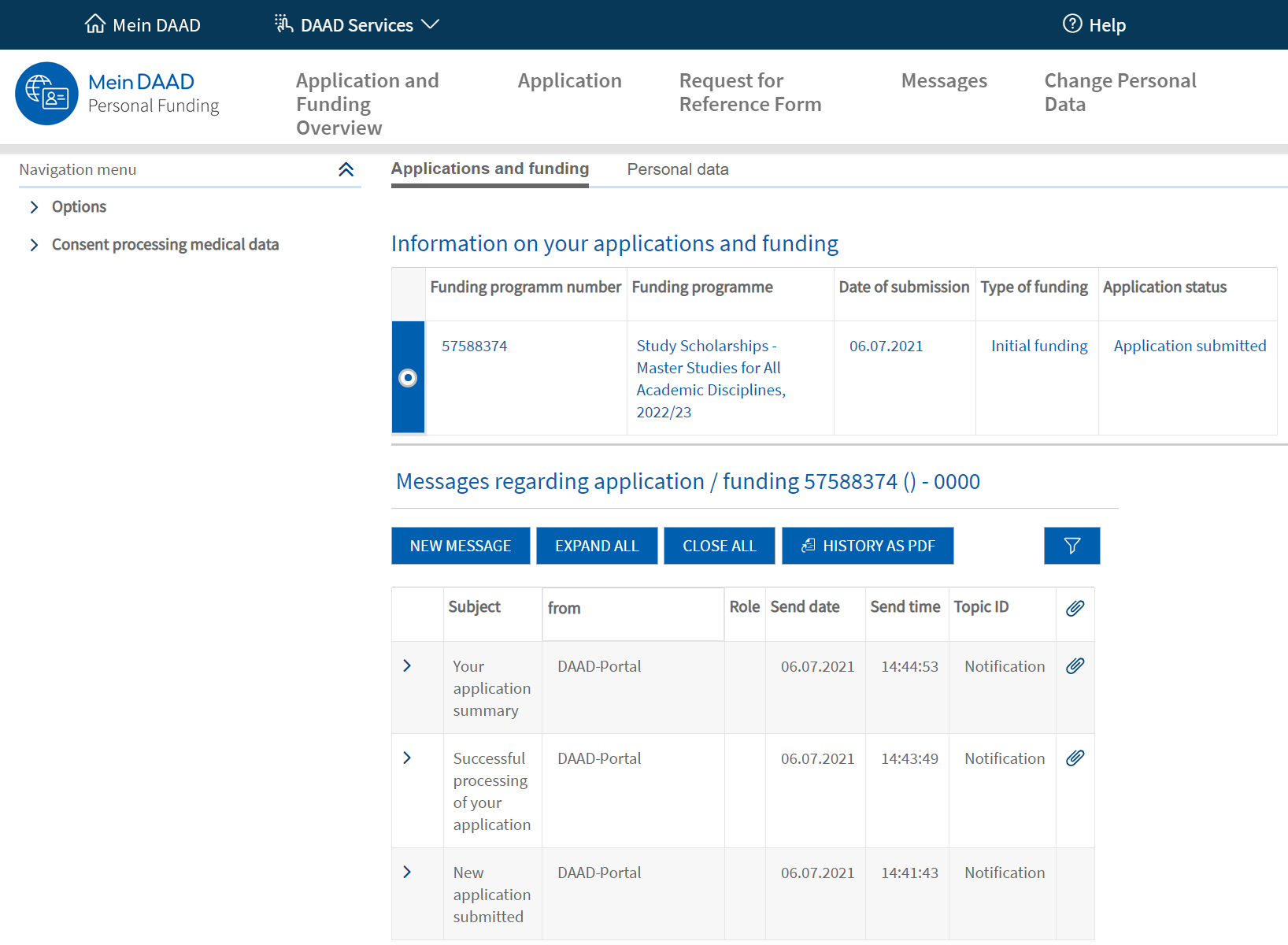
Task: Open Request for Reference Form menu
Action: (750, 92)
